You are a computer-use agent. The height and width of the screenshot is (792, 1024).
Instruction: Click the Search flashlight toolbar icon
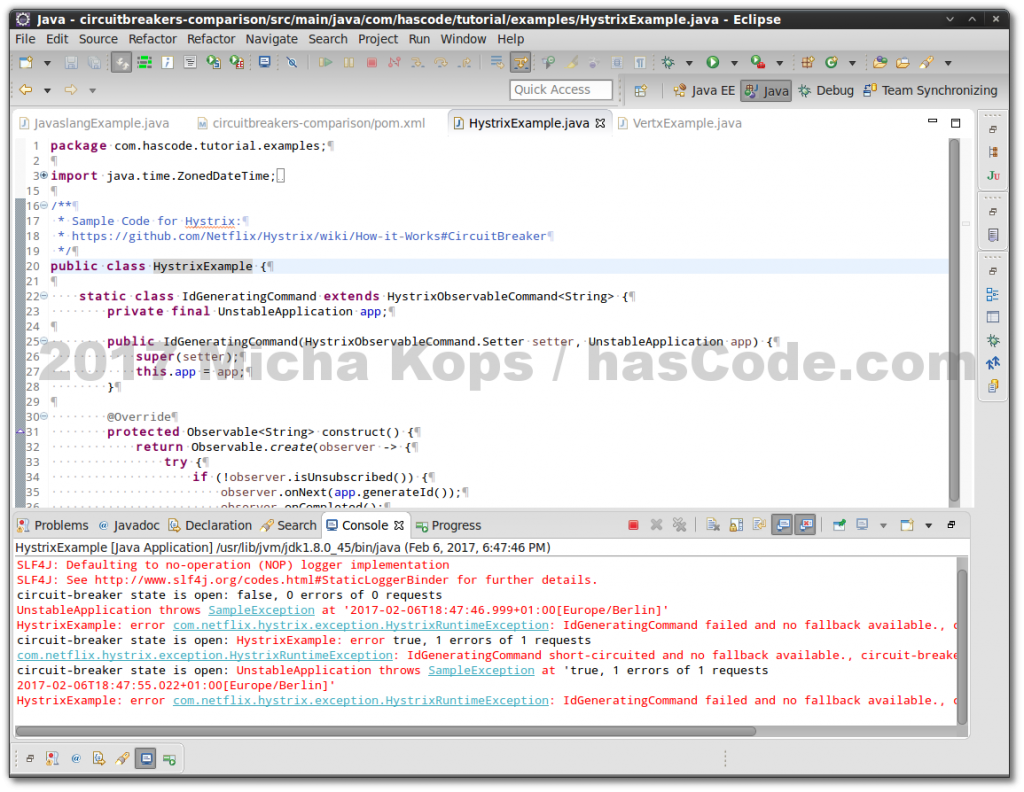point(926,63)
